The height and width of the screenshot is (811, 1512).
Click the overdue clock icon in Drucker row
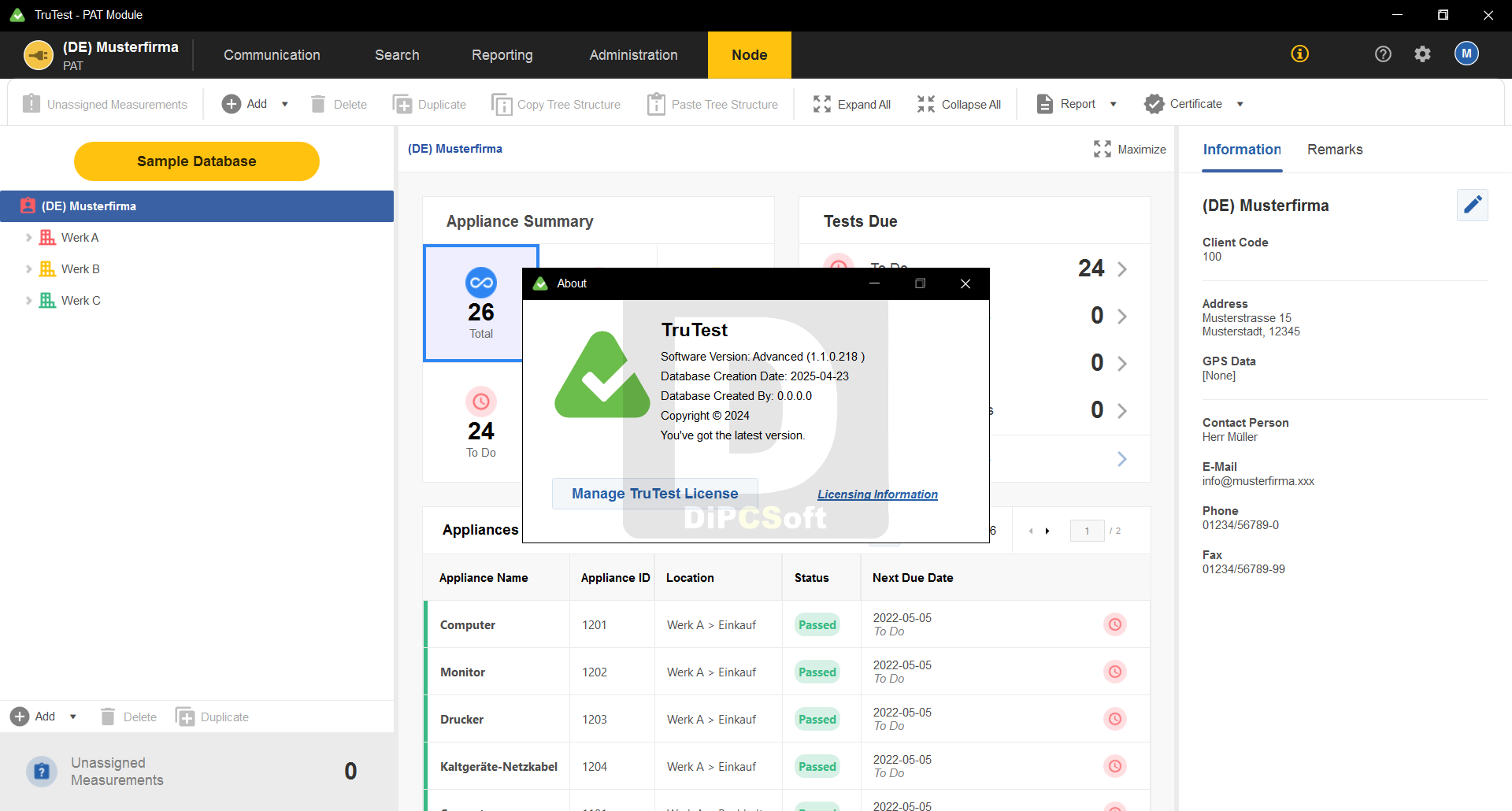click(1115, 719)
